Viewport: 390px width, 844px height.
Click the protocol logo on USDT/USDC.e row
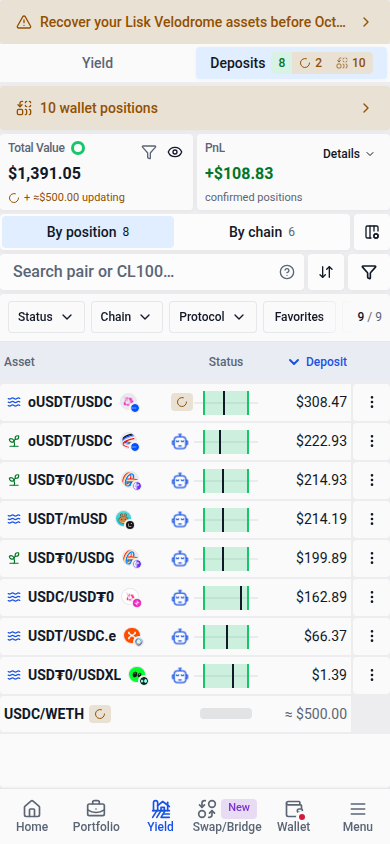(132, 637)
